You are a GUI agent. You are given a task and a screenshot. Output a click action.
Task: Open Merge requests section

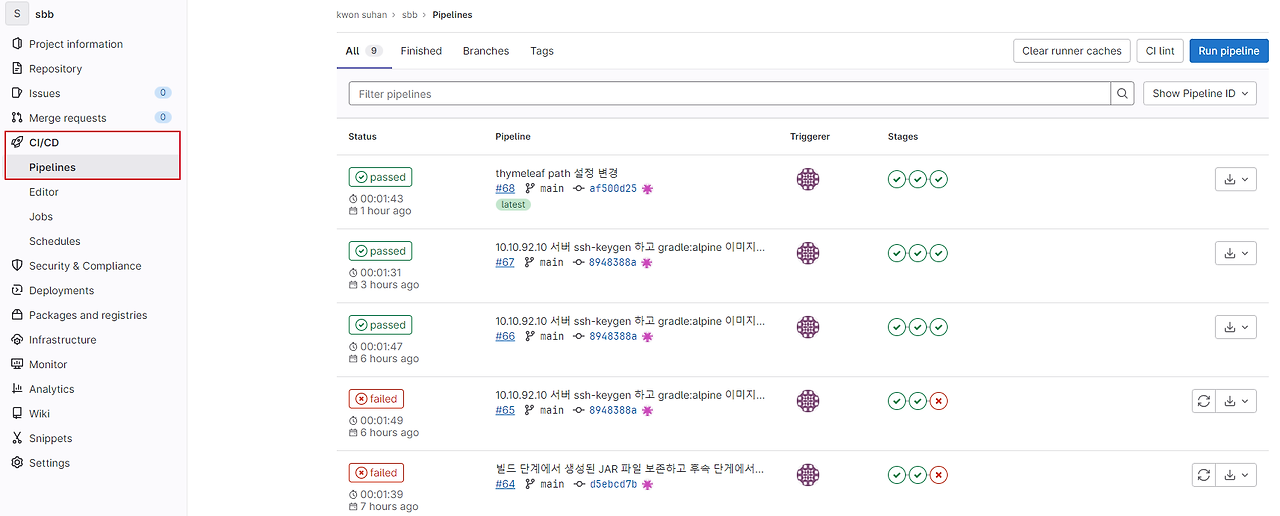pyautogui.click(x=67, y=118)
